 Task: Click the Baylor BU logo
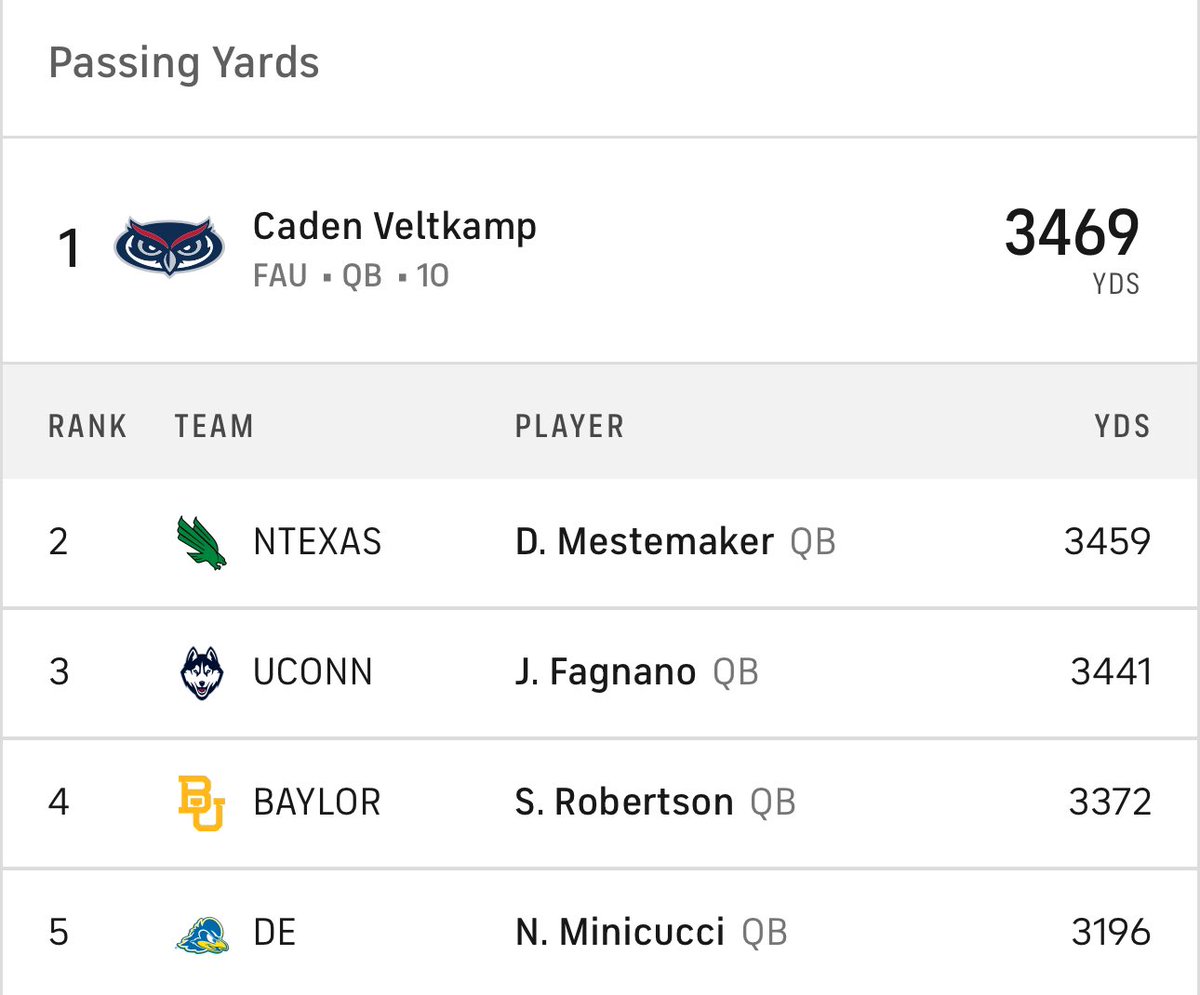(x=201, y=803)
